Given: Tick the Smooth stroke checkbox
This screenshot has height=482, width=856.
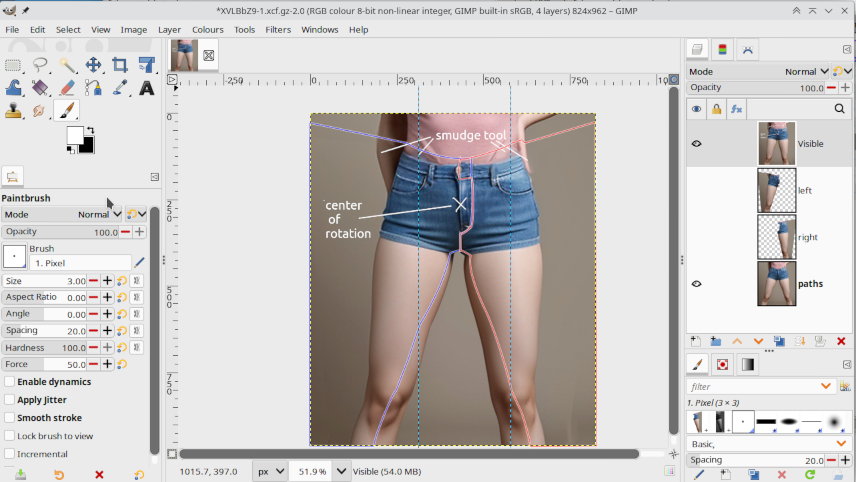Looking at the screenshot, I should click(x=10, y=418).
